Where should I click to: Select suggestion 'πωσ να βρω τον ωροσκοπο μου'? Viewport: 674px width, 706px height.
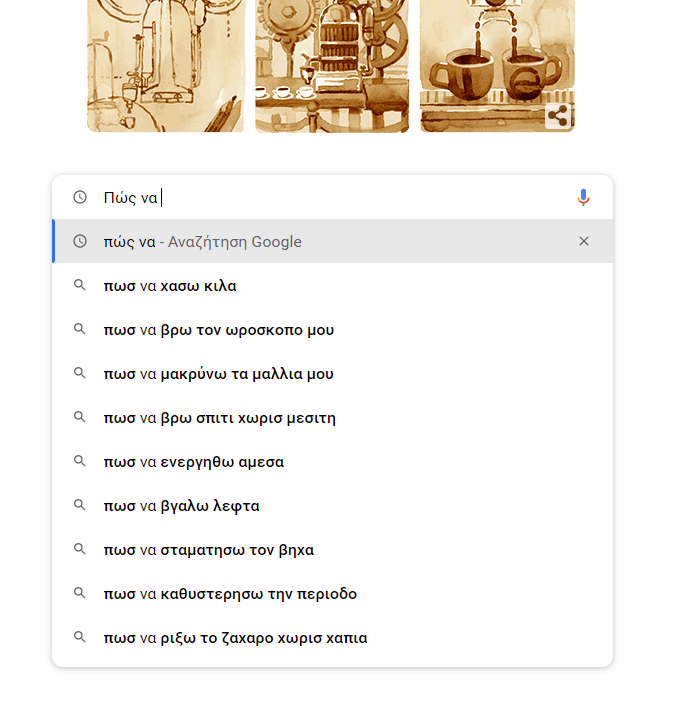click(218, 330)
